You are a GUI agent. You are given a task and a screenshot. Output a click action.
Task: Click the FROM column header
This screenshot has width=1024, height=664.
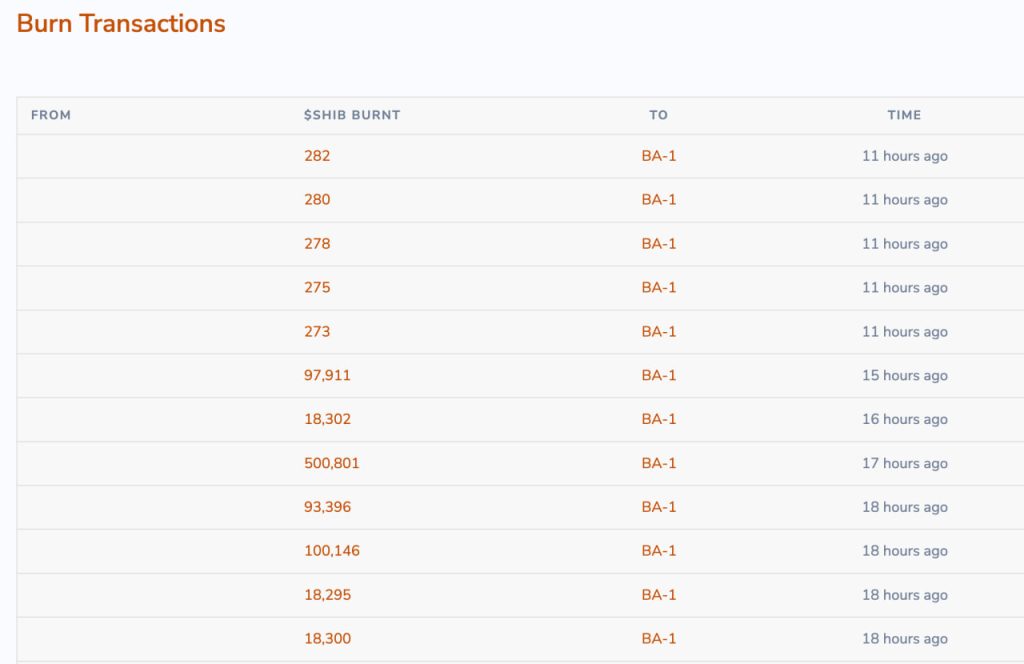(x=51, y=115)
